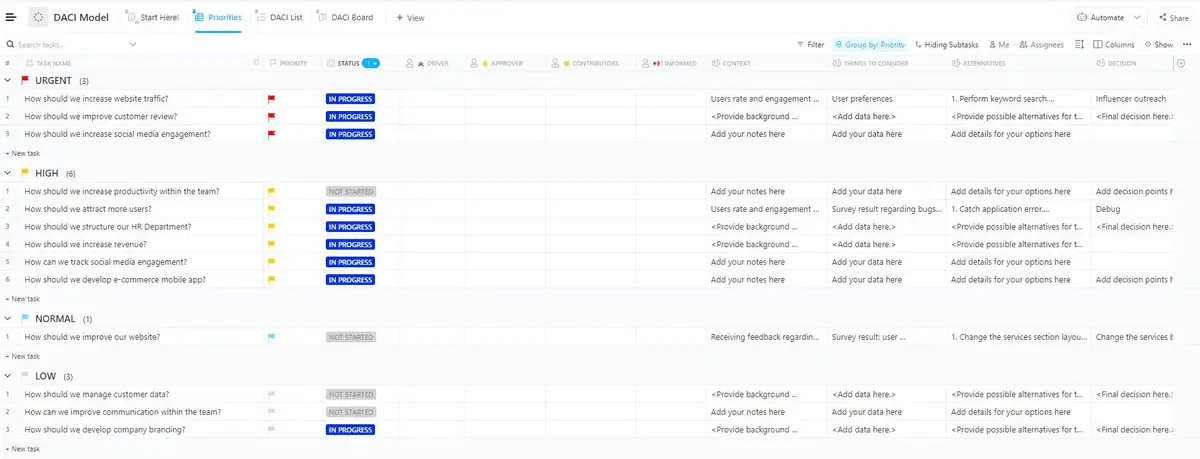Open the search options dropdown arrow
The width and height of the screenshot is (1200, 459).
point(133,45)
